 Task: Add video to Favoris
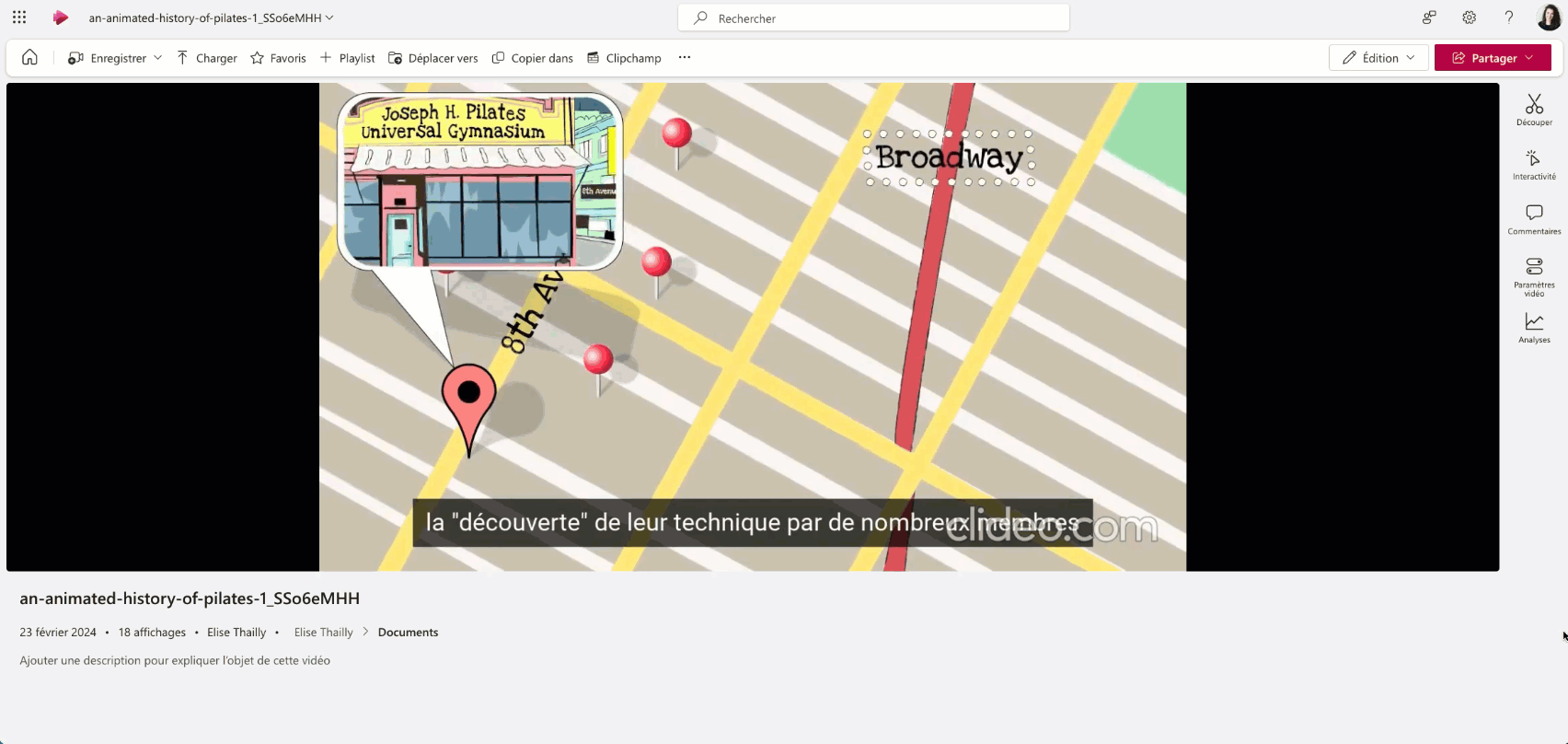pyautogui.click(x=278, y=58)
